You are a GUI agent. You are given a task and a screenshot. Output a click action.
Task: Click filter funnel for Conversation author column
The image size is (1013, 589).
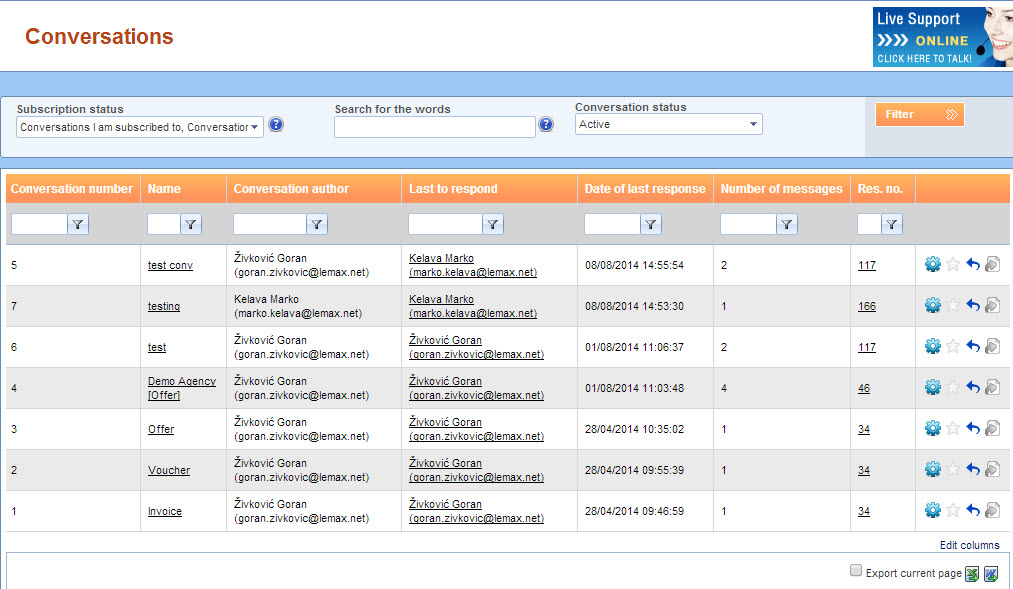tap(317, 224)
